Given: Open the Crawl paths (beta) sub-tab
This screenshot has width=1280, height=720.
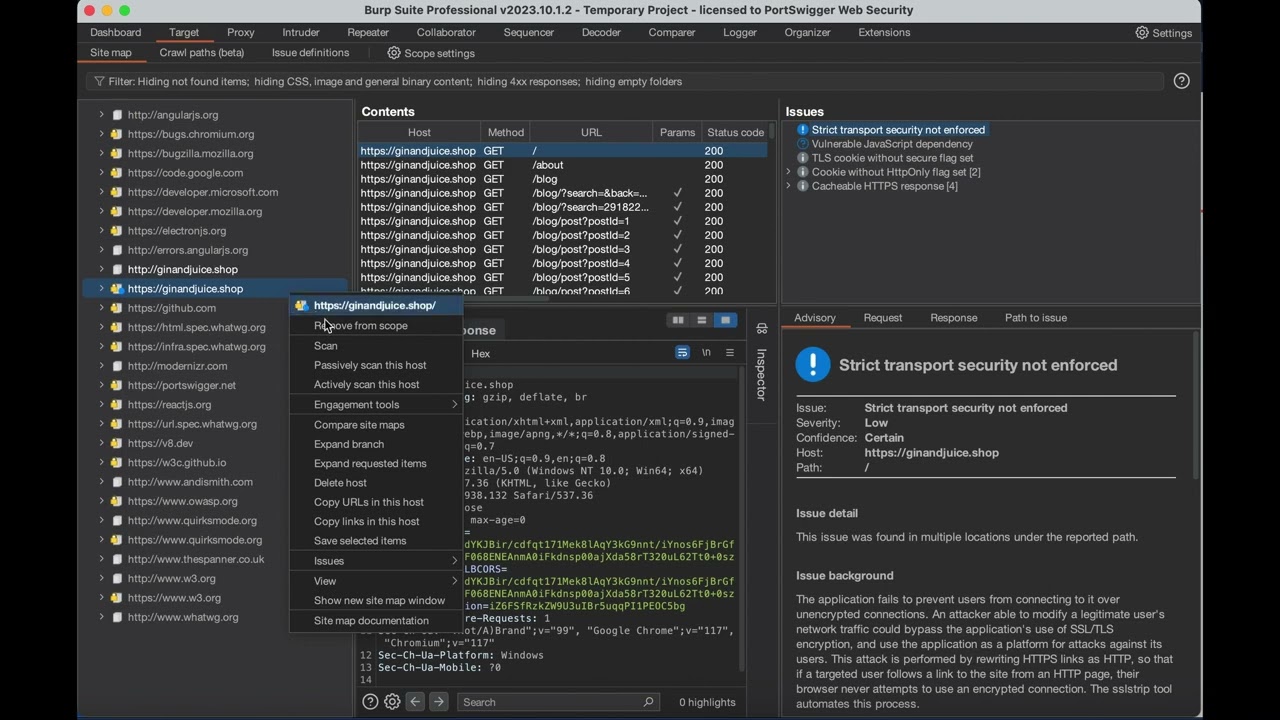Looking at the screenshot, I should pos(202,53).
